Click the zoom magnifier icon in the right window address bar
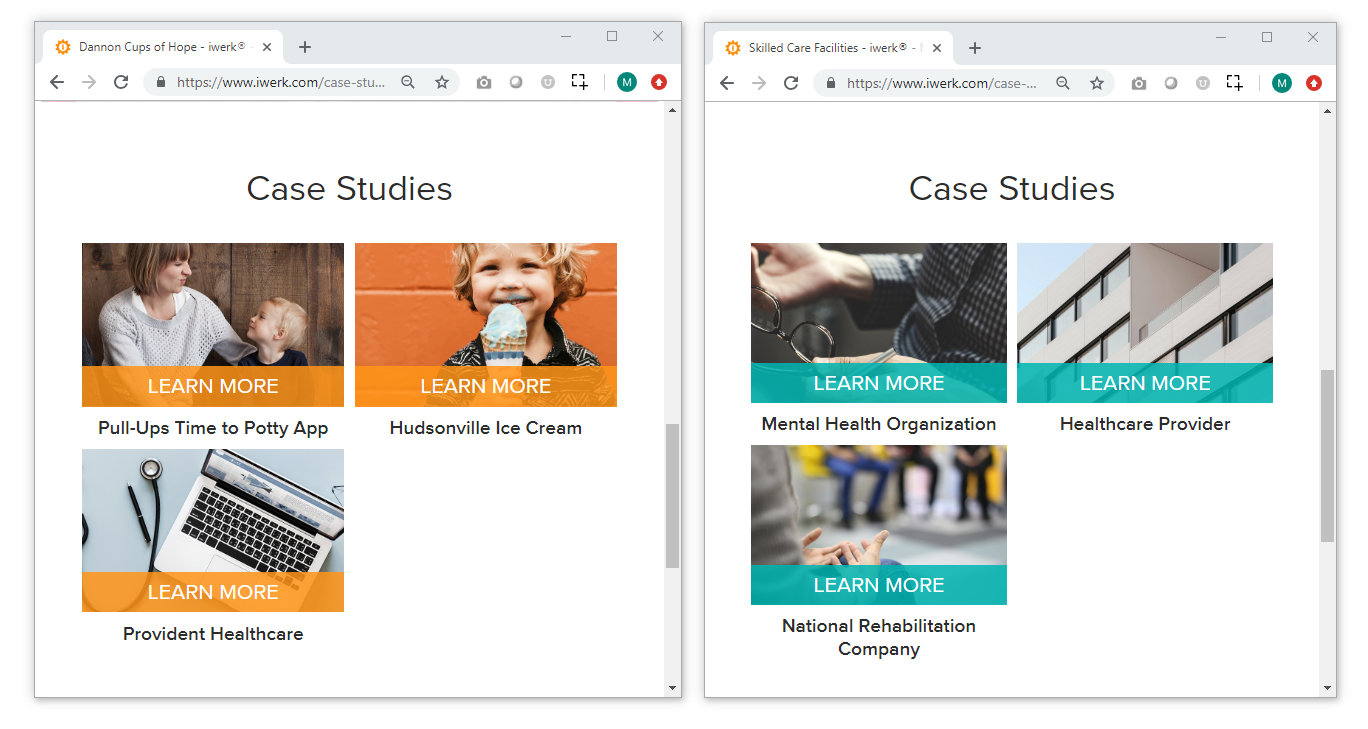 coord(1063,83)
